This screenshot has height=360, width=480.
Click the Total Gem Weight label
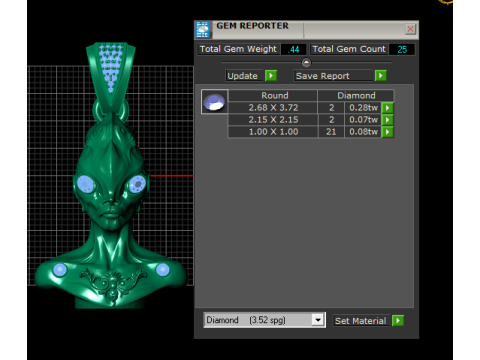[x=238, y=49]
